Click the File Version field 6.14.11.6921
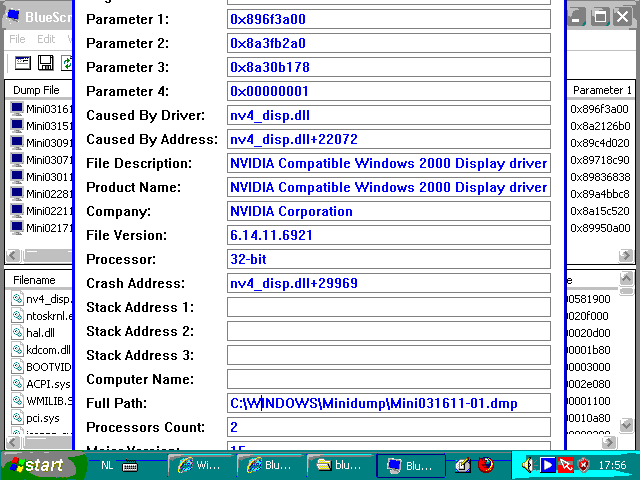Viewport: 640px width, 480px height. (x=389, y=235)
